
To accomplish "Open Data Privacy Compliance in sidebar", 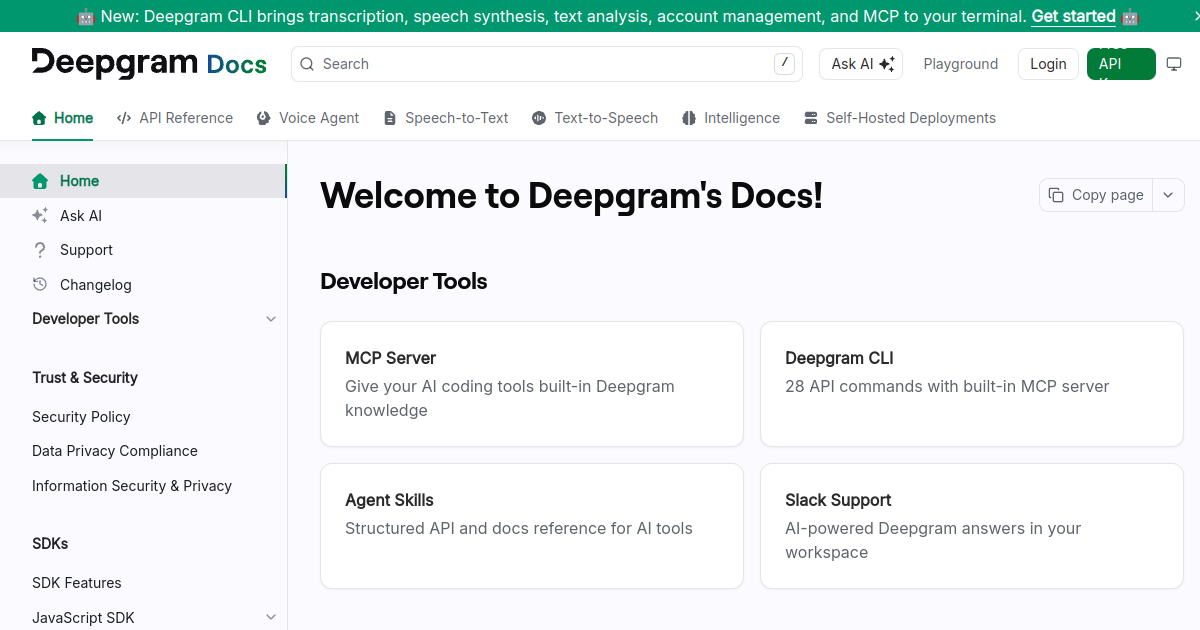I will tap(115, 451).
